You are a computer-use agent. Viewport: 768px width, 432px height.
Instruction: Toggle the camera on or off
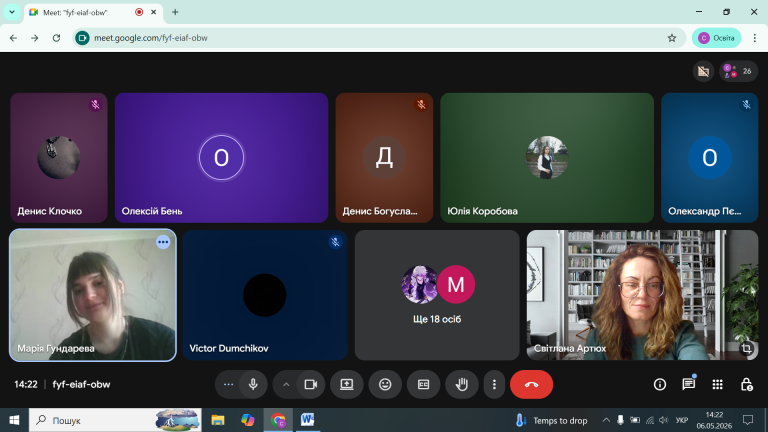(x=311, y=384)
